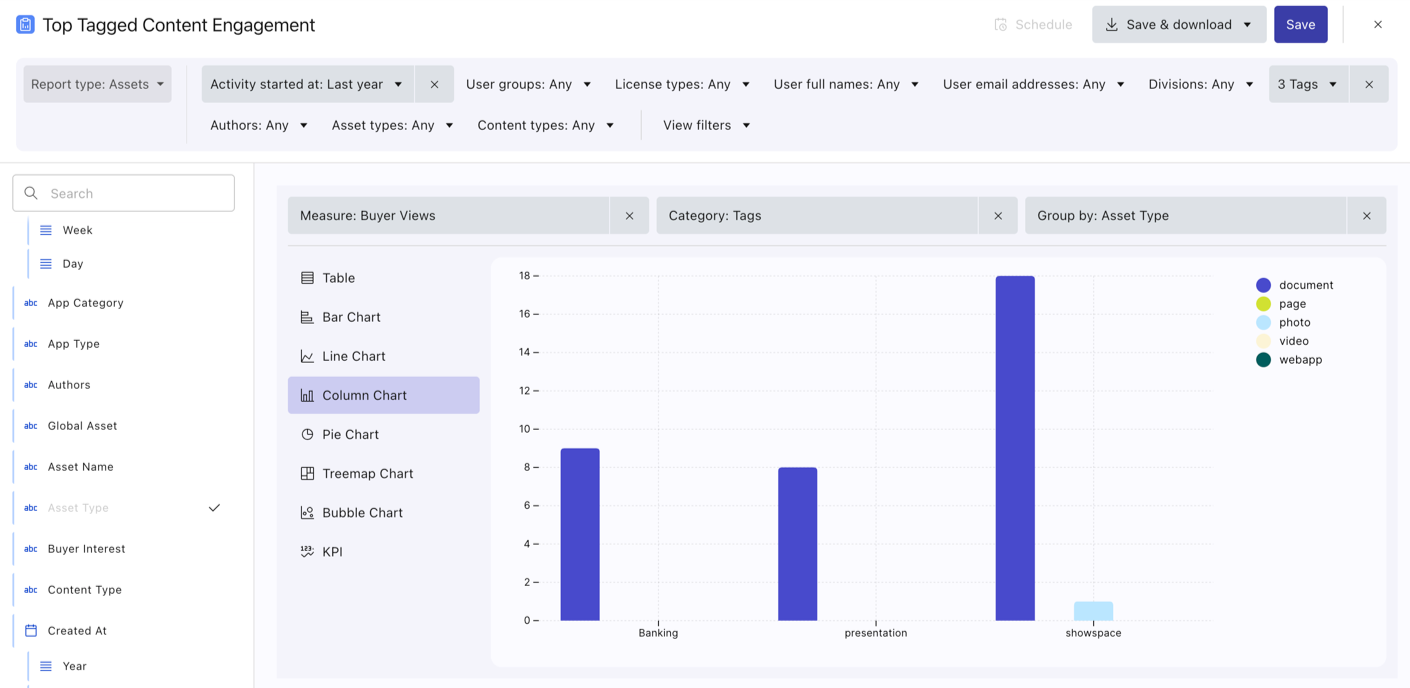Pick the Bubble Chart icon
The image size is (1410, 688).
point(307,512)
